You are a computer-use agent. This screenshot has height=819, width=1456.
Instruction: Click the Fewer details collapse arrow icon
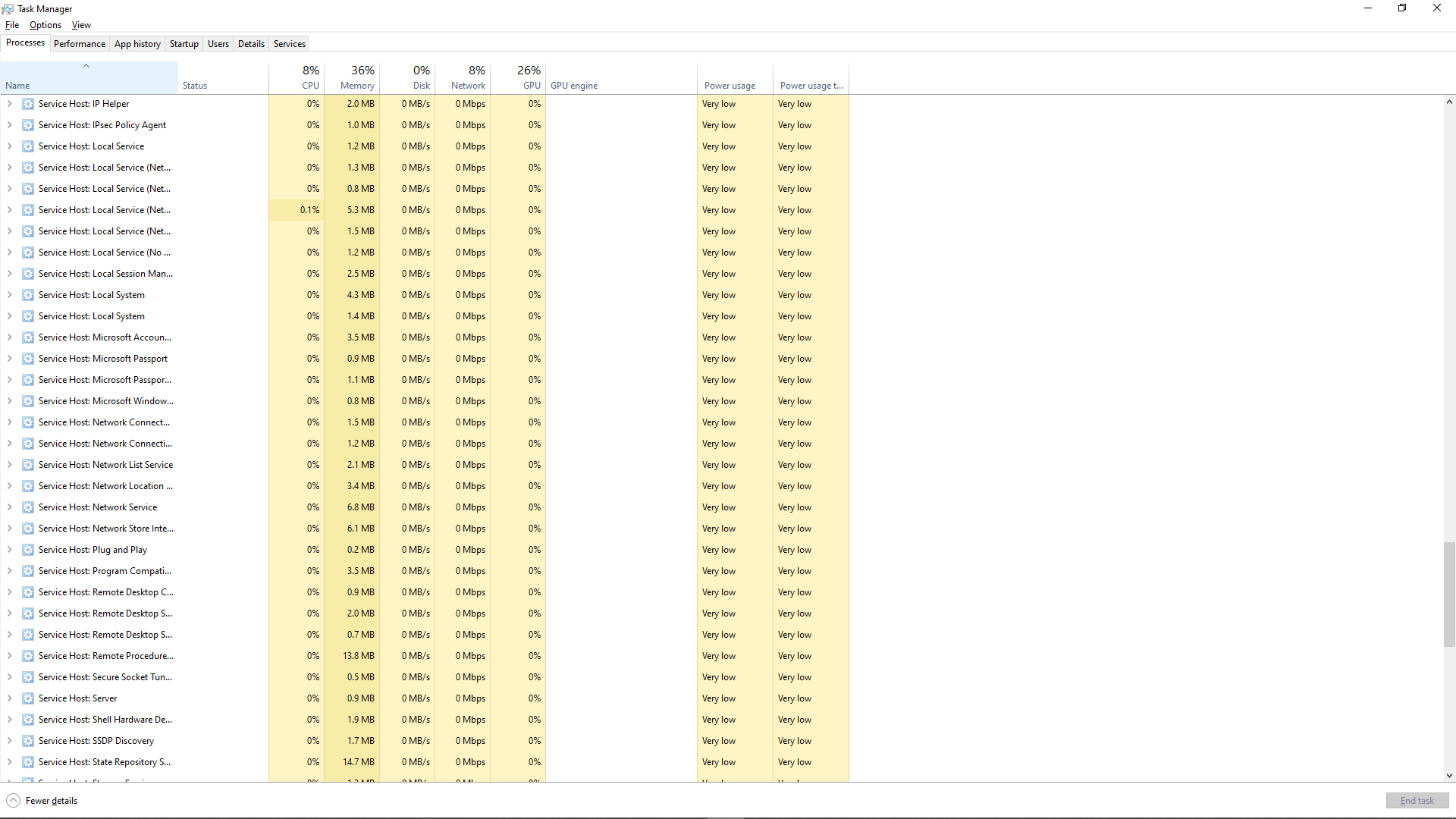tap(13, 801)
